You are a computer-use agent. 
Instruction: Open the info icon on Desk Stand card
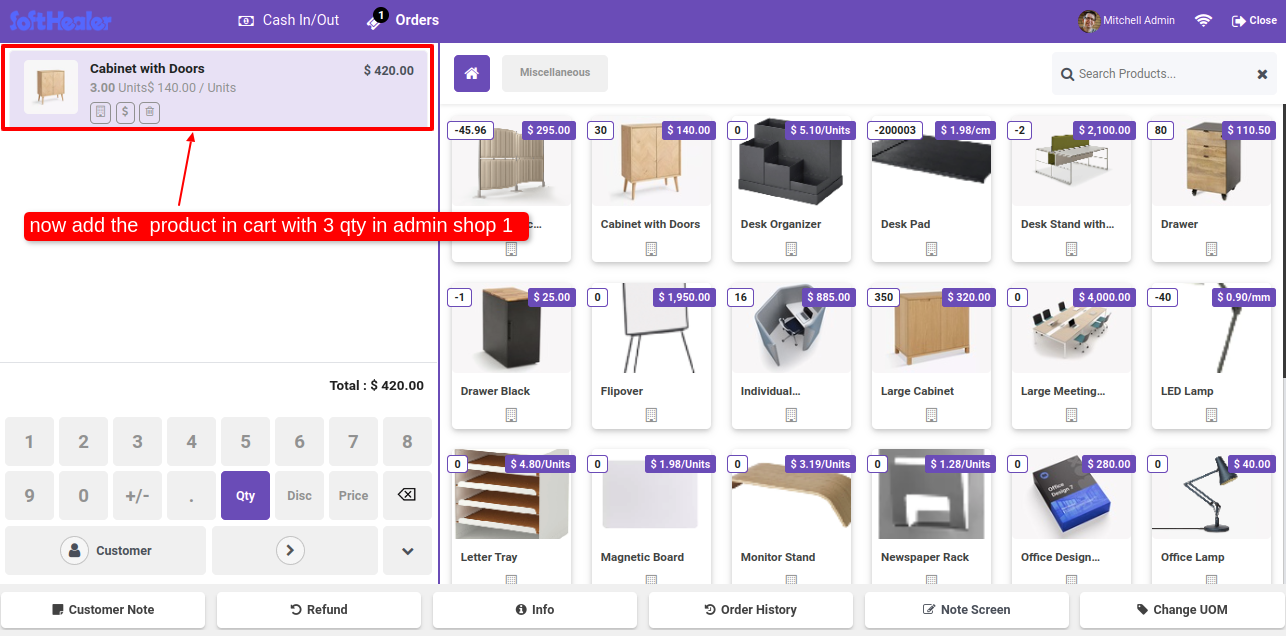(x=1071, y=248)
